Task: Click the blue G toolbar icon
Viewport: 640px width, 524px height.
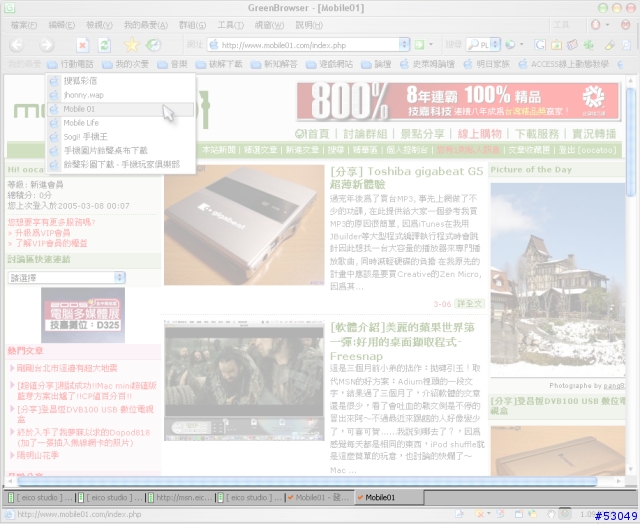Action: (x=540, y=44)
